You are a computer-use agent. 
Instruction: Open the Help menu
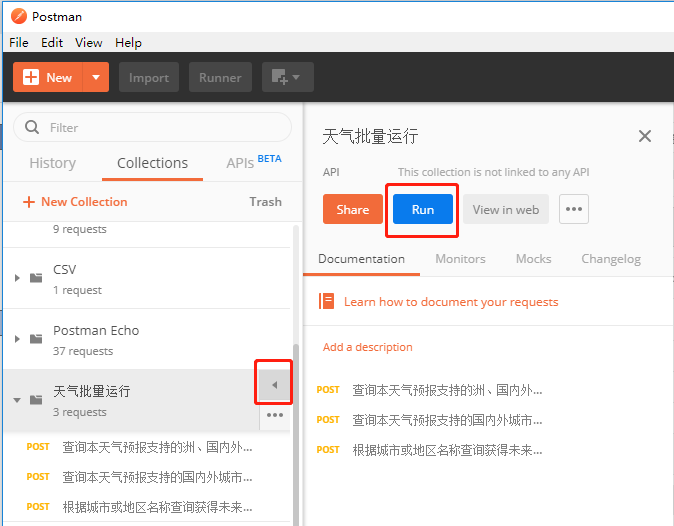[128, 43]
